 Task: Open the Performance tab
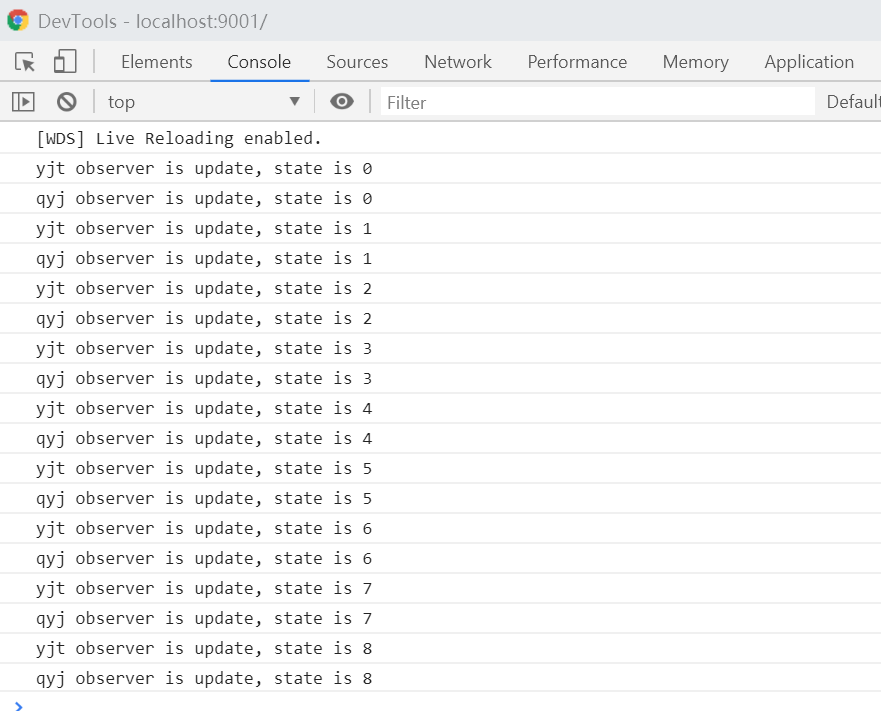(x=577, y=62)
